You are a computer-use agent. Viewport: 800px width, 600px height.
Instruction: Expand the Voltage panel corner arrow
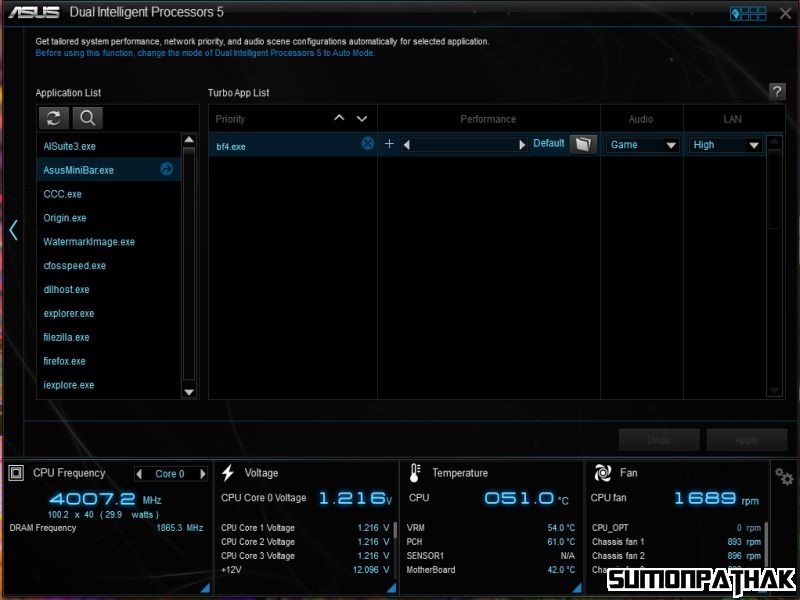pos(391,588)
